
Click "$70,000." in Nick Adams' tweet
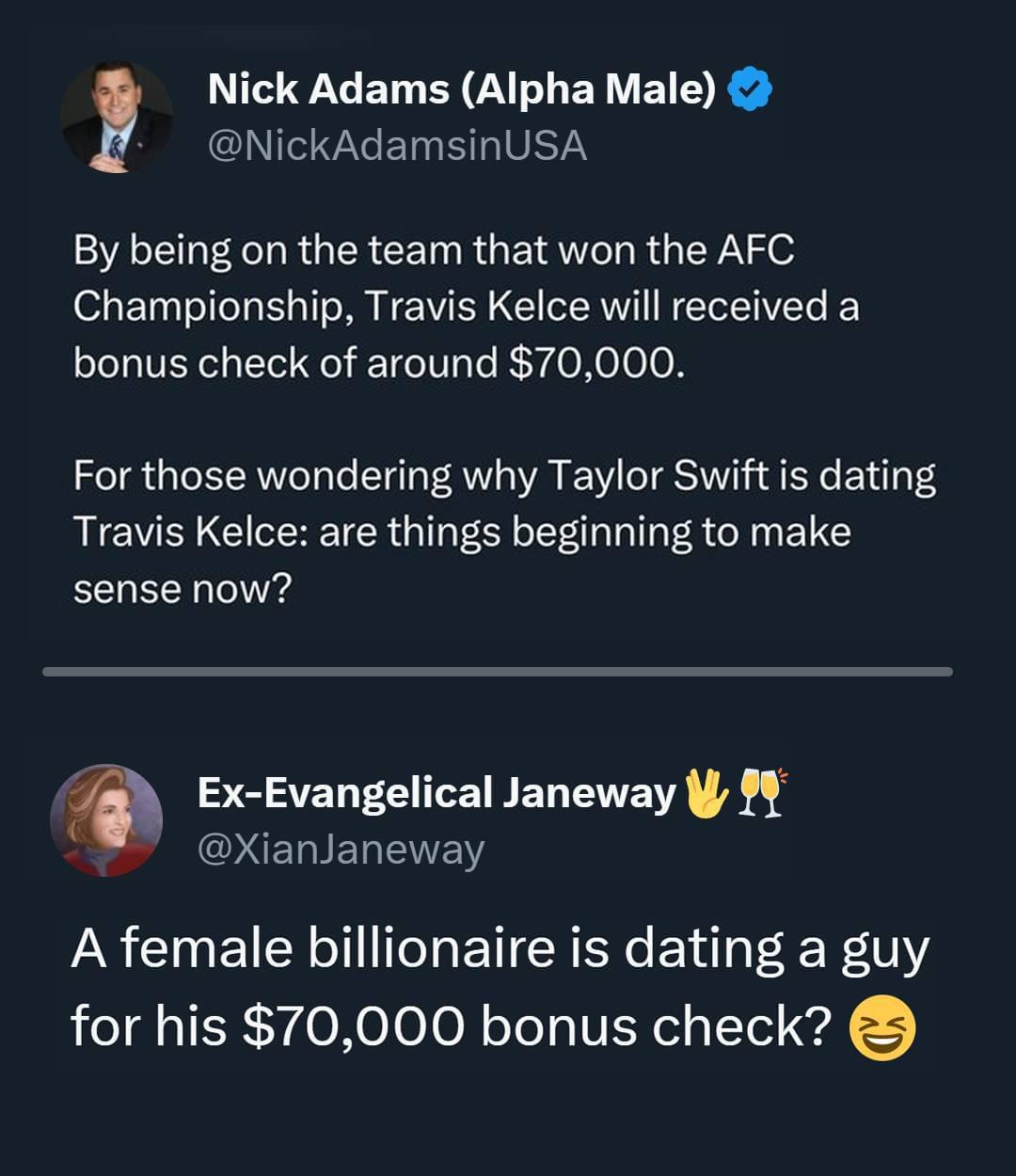pos(593,363)
